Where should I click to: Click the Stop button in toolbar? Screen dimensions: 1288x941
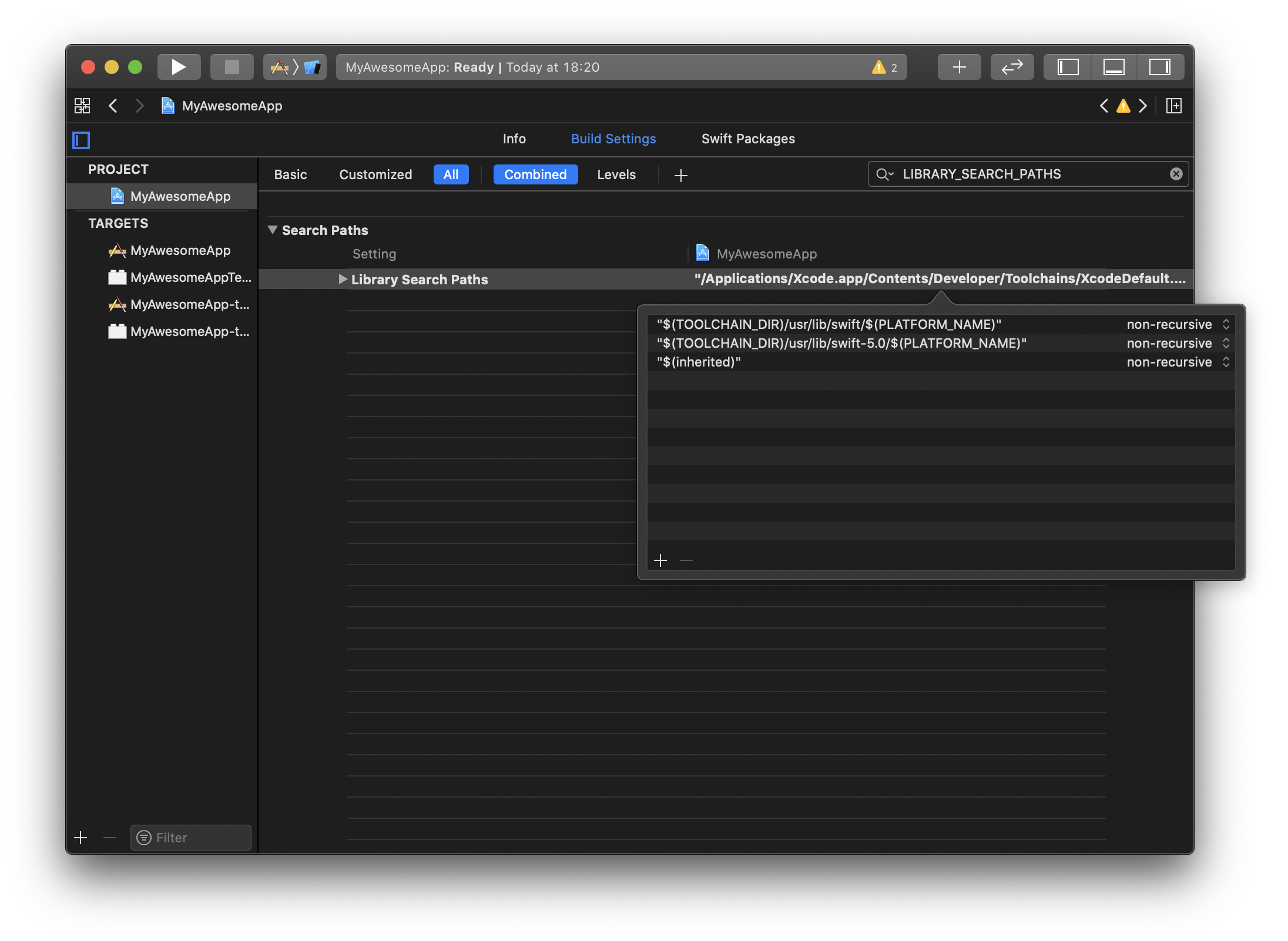232,67
